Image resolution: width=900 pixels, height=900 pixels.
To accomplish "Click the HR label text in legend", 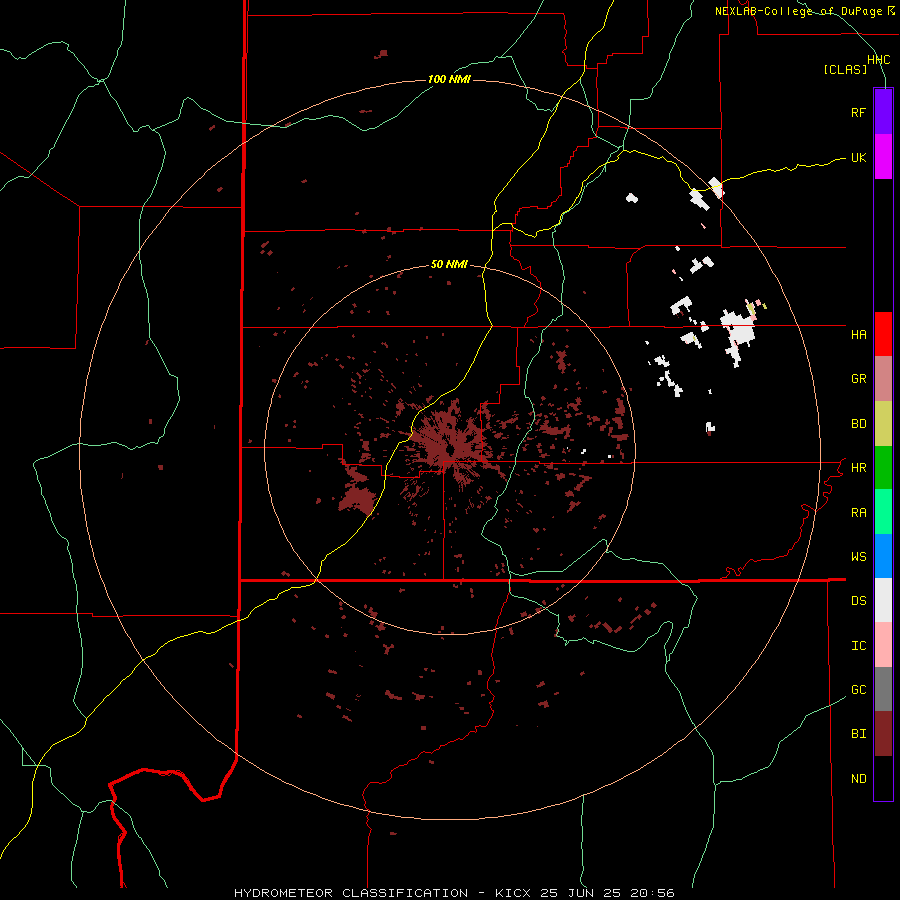I will tap(858, 468).
